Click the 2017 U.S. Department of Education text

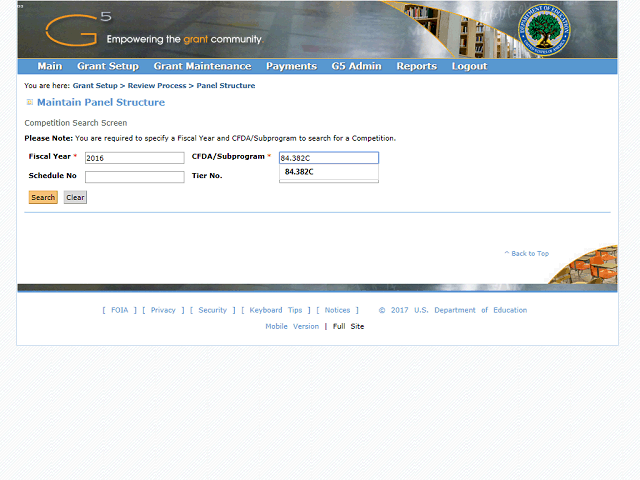point(453,310)
